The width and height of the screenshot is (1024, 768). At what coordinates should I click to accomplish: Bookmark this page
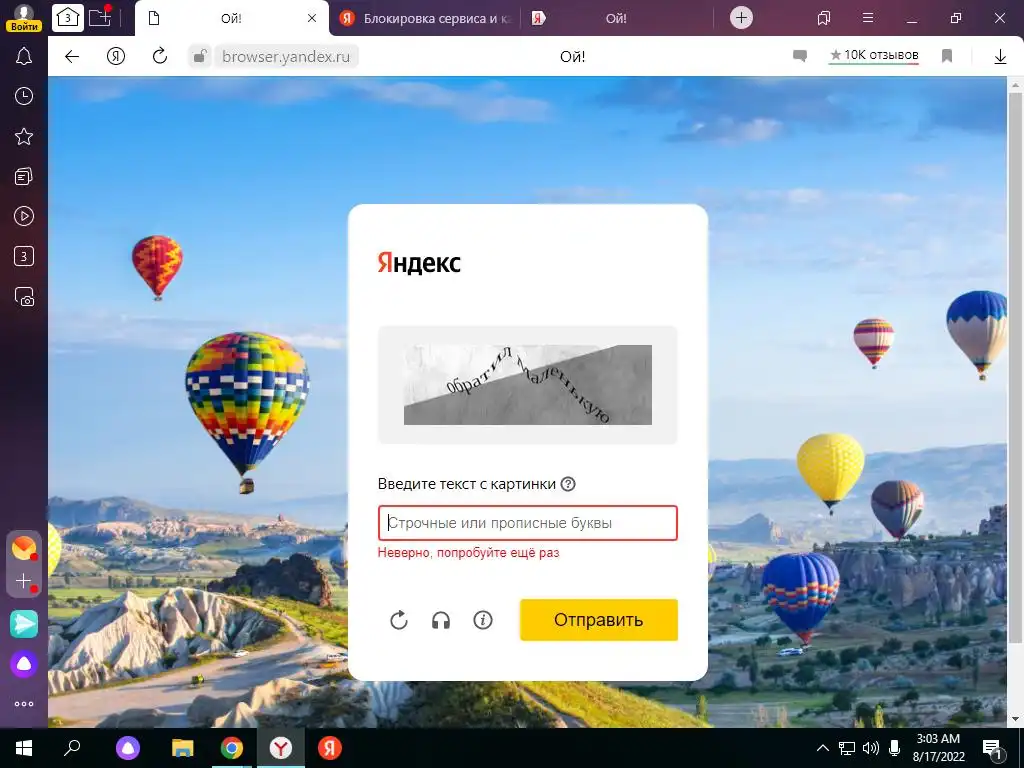947,56
